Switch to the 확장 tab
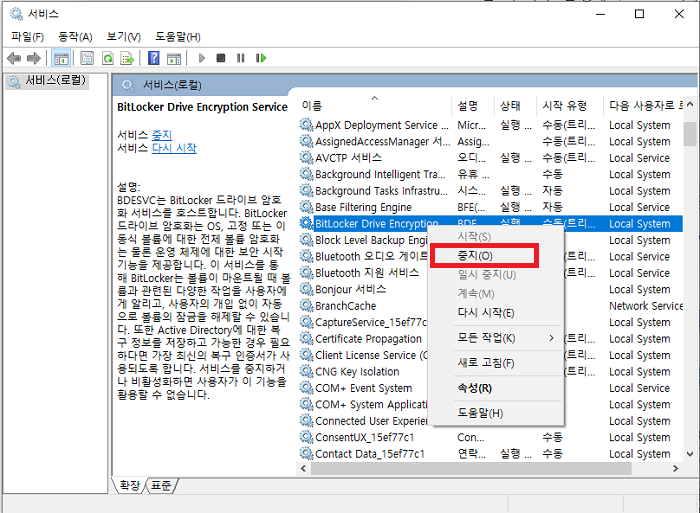Image resolution: width=700 pixels, height=513 pixels. tap(129, 485)
